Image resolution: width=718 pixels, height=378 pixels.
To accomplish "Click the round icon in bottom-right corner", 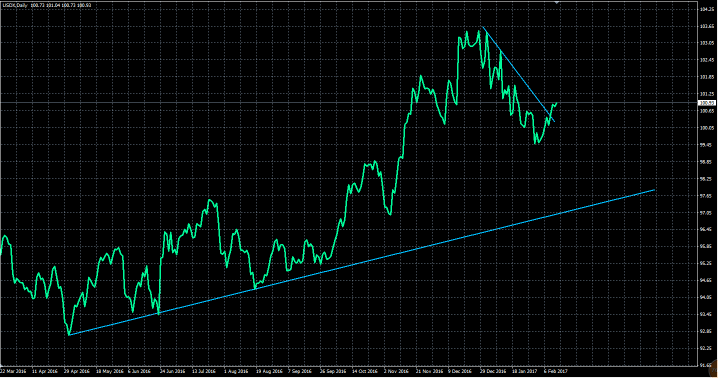I will [713, 367].
